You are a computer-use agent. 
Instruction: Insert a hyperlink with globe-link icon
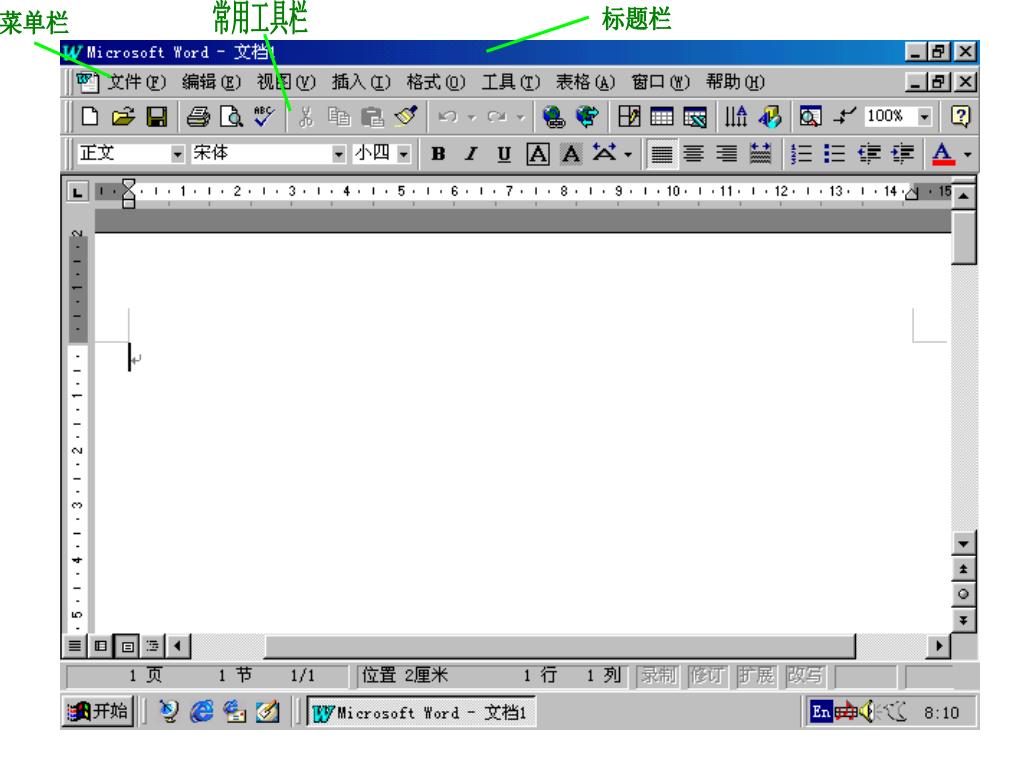pyautogui.click(x=554, y=117)
